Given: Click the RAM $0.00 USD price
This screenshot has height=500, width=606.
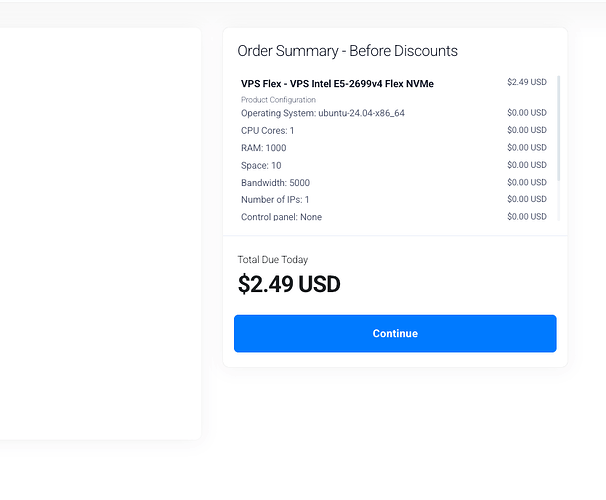Looking at the screenshot, I should click(526, 148).
